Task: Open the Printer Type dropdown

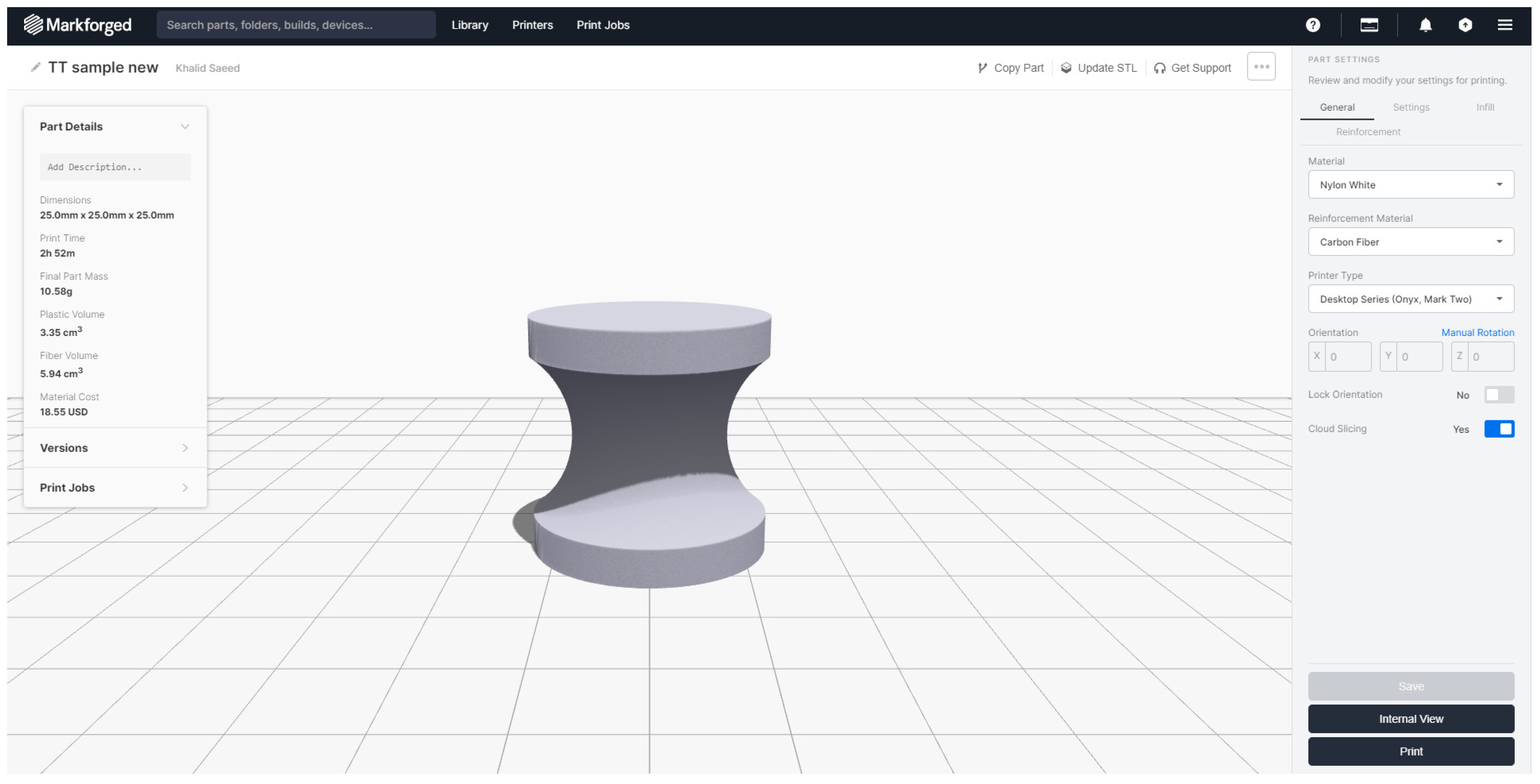Action: [1410, 299]
